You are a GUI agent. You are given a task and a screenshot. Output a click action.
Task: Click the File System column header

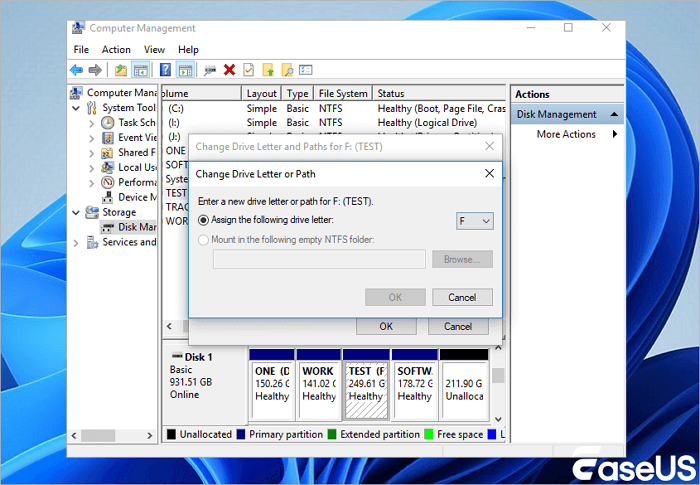343,93
